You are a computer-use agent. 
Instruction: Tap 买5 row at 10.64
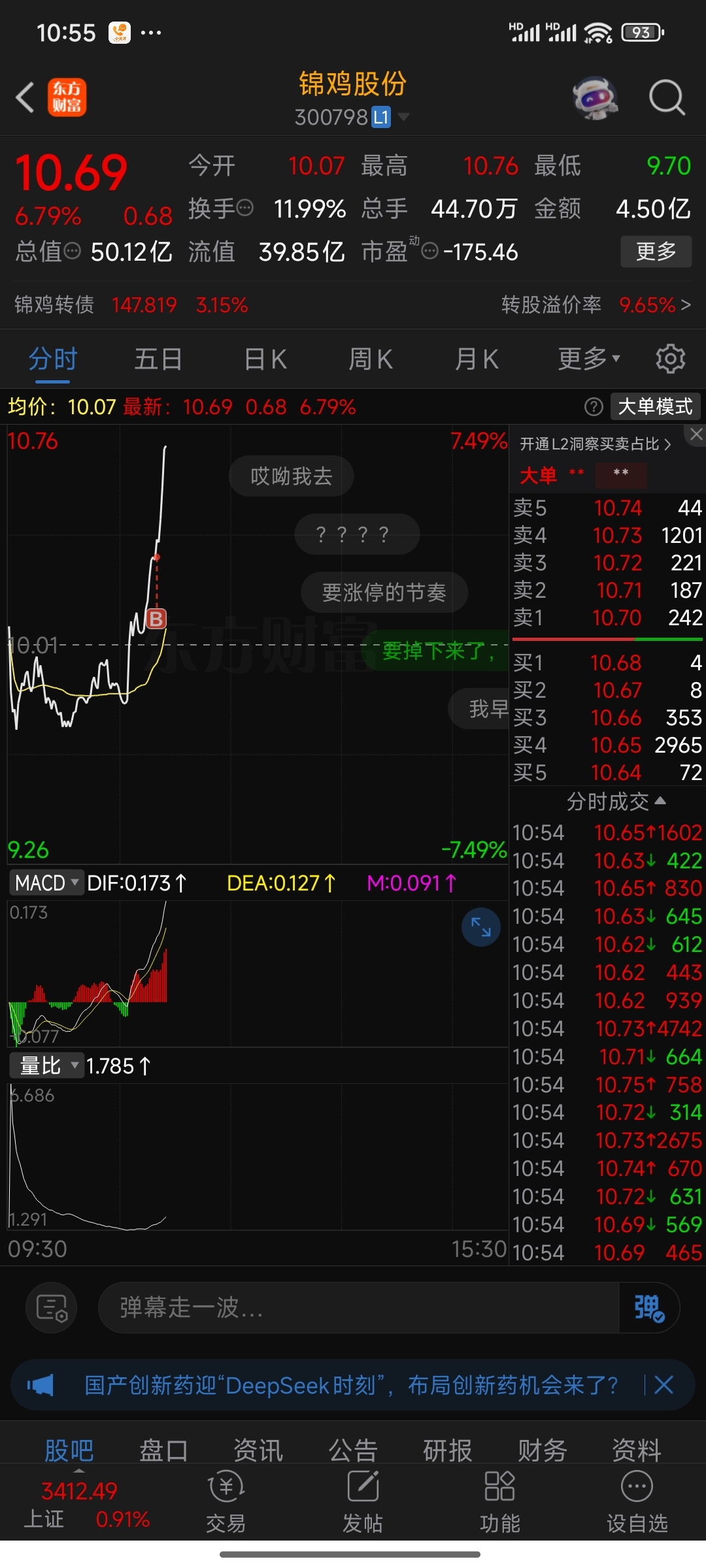(x=607, y=772)
